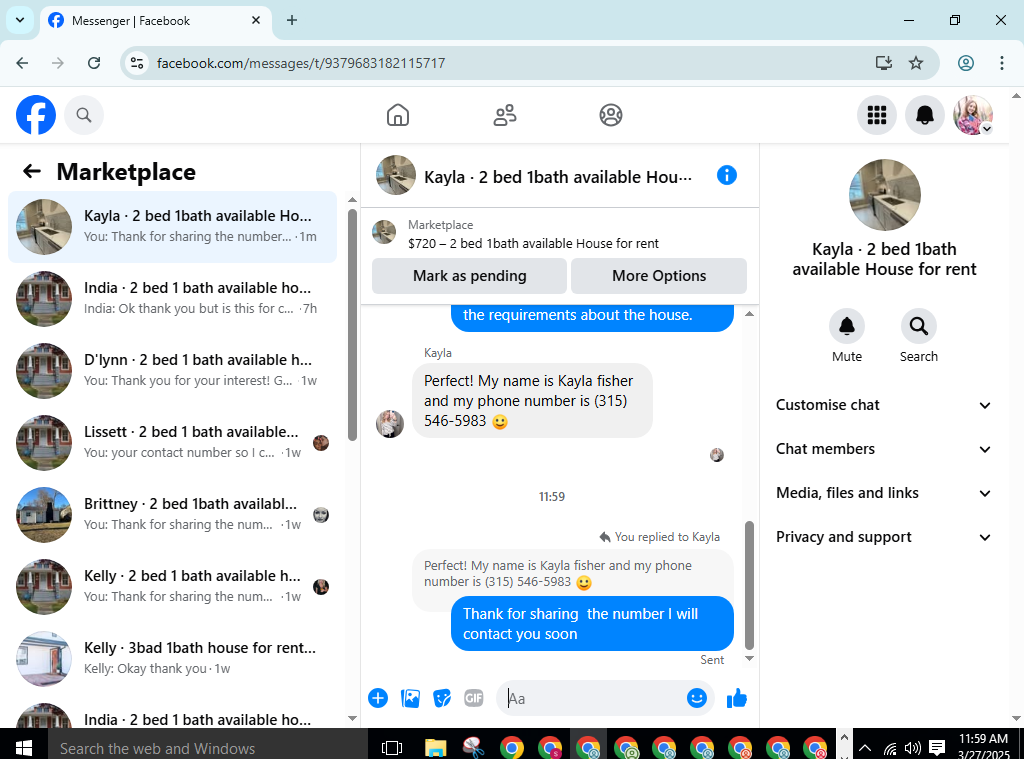Screen dimensions: 1024x759
Task: Focus the Aa message input field
Action: [593, 698]
